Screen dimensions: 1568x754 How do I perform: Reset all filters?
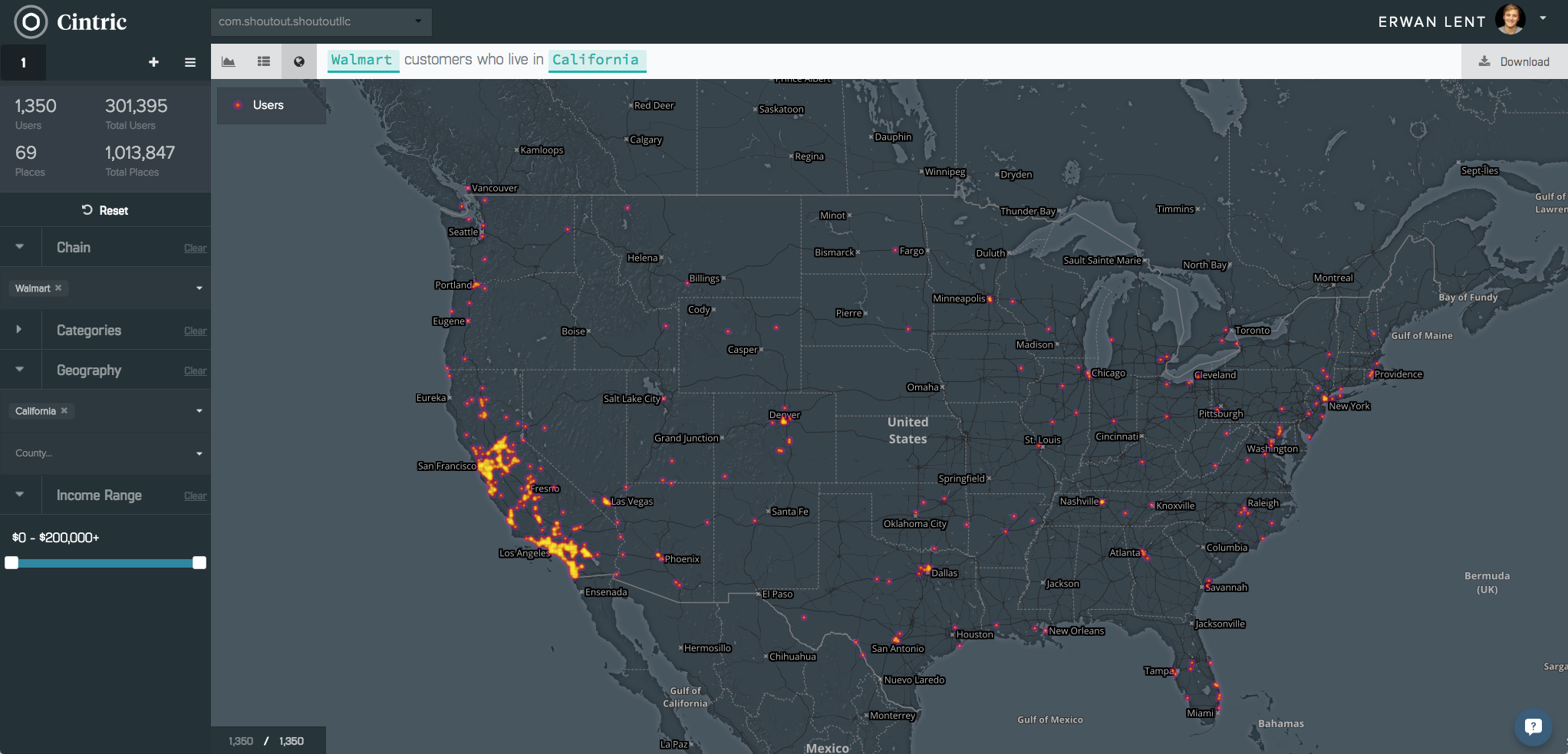coord(105,210)
